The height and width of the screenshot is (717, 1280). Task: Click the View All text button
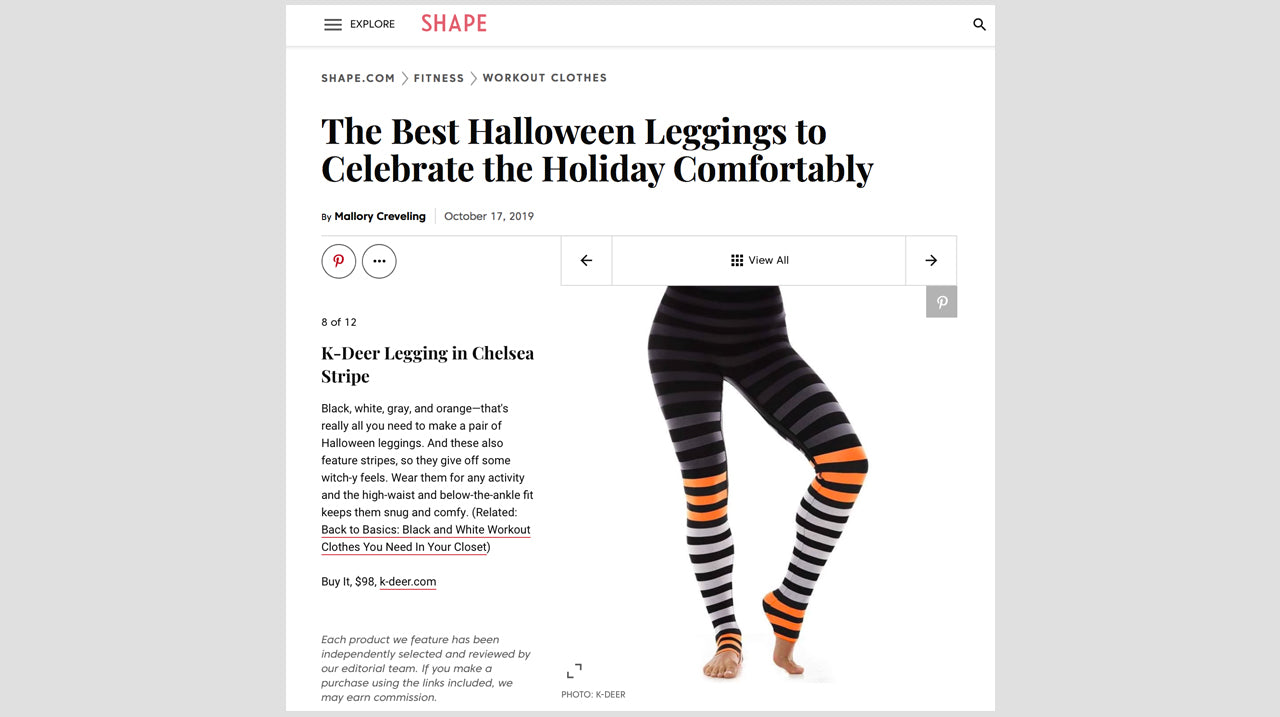coord(769,260)
